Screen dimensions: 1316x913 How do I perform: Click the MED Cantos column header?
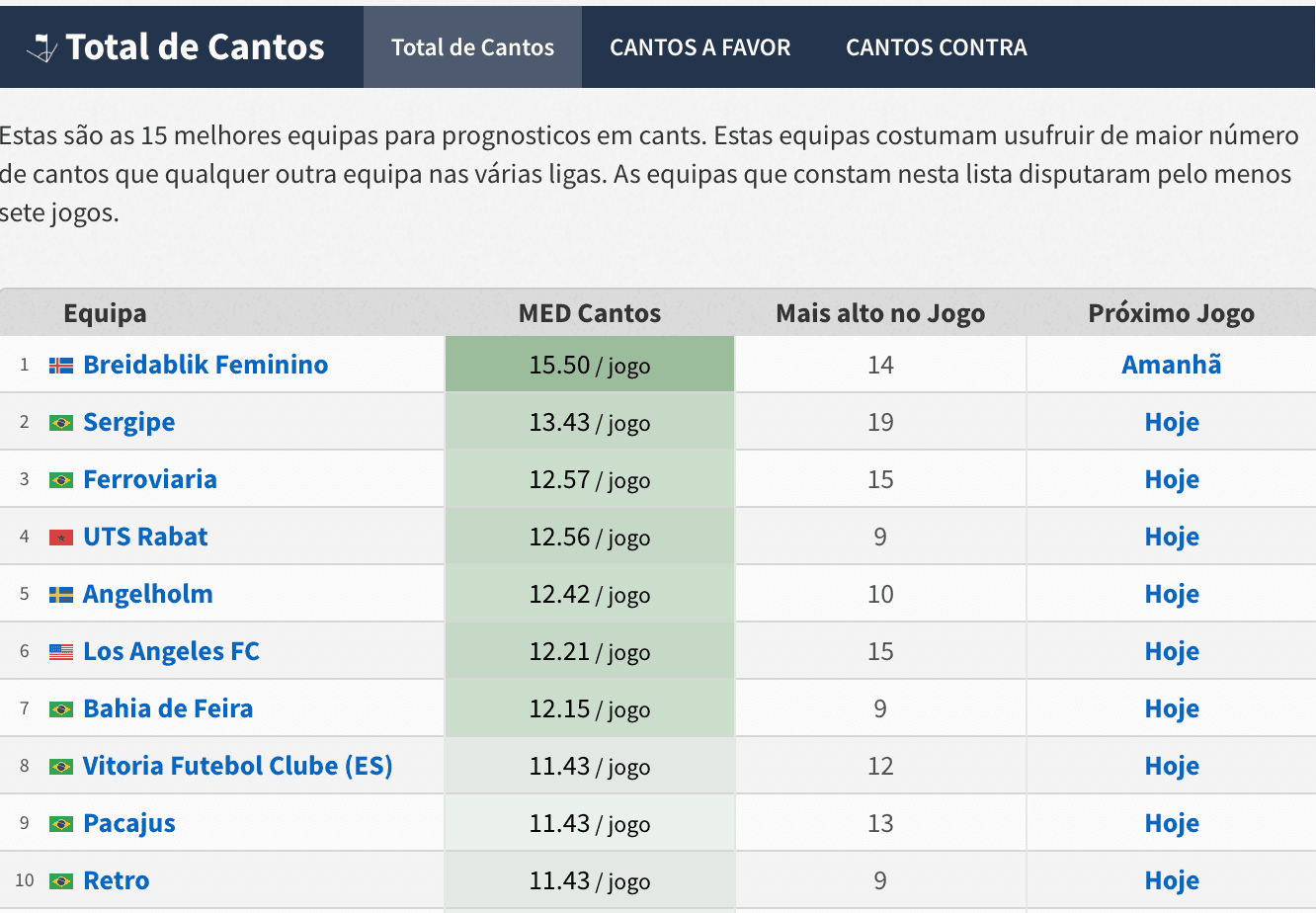pos(590,313)
